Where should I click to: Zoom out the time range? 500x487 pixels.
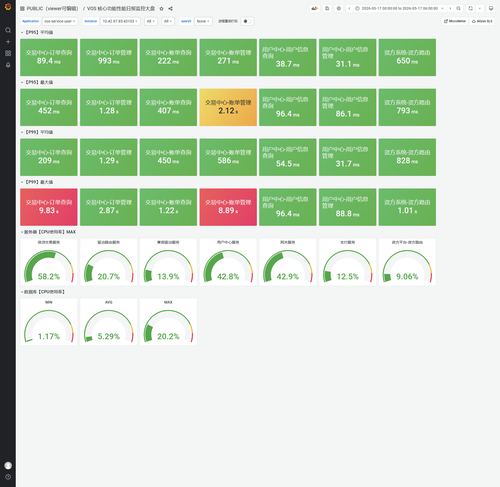pyautogui.click(x=458, y=8)
